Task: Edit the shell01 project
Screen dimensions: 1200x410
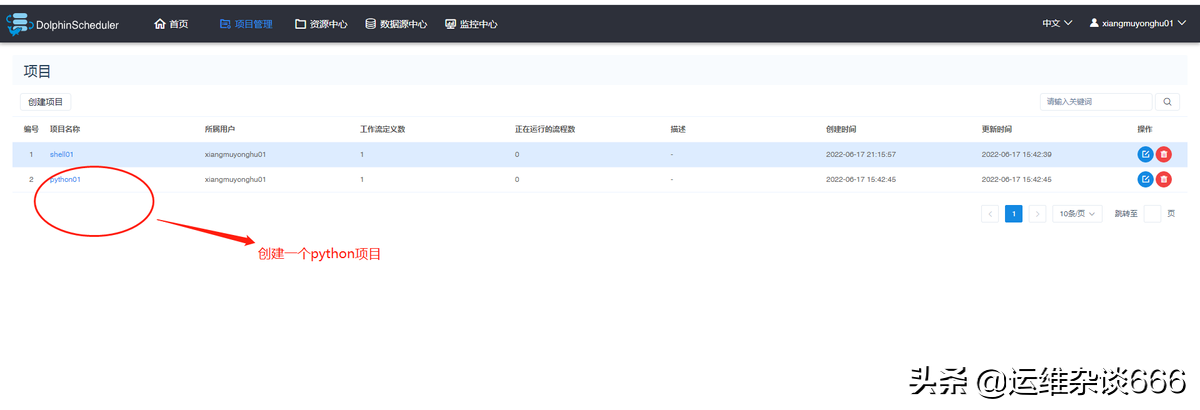Action: [x=1145, y=154]
